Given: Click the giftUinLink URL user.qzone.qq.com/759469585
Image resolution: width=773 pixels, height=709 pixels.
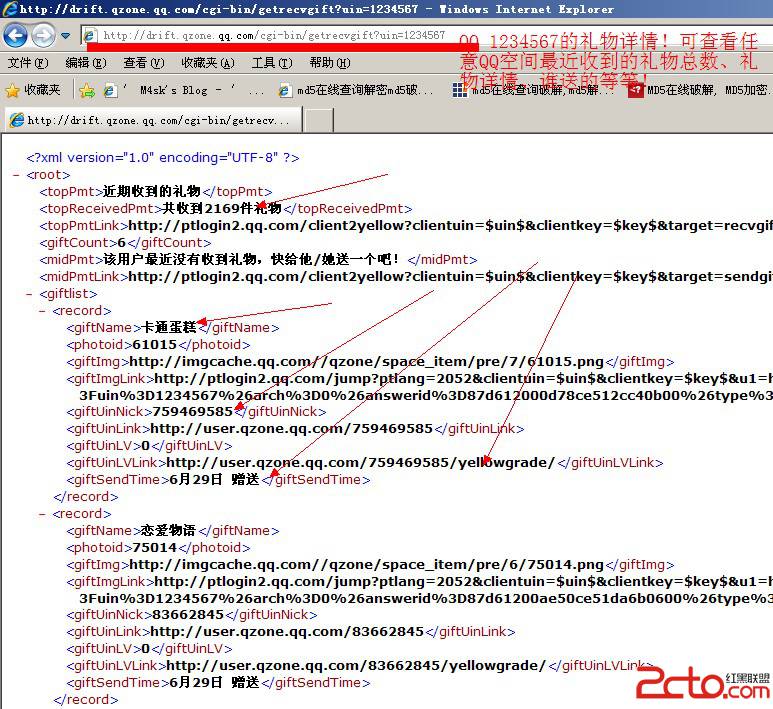Looking at the screenshot, I should pos(291,428).
